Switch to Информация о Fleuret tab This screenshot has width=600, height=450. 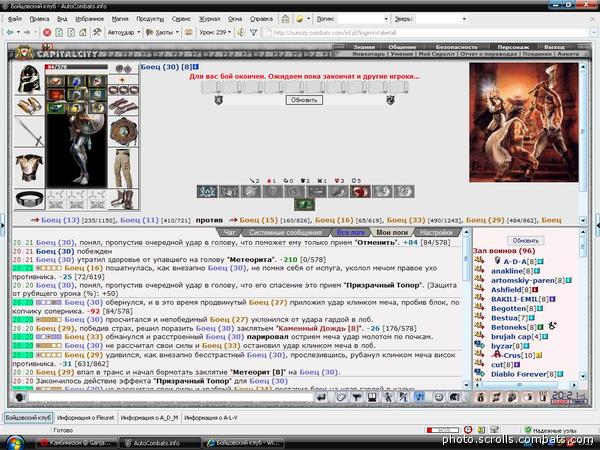click(85, 418)
